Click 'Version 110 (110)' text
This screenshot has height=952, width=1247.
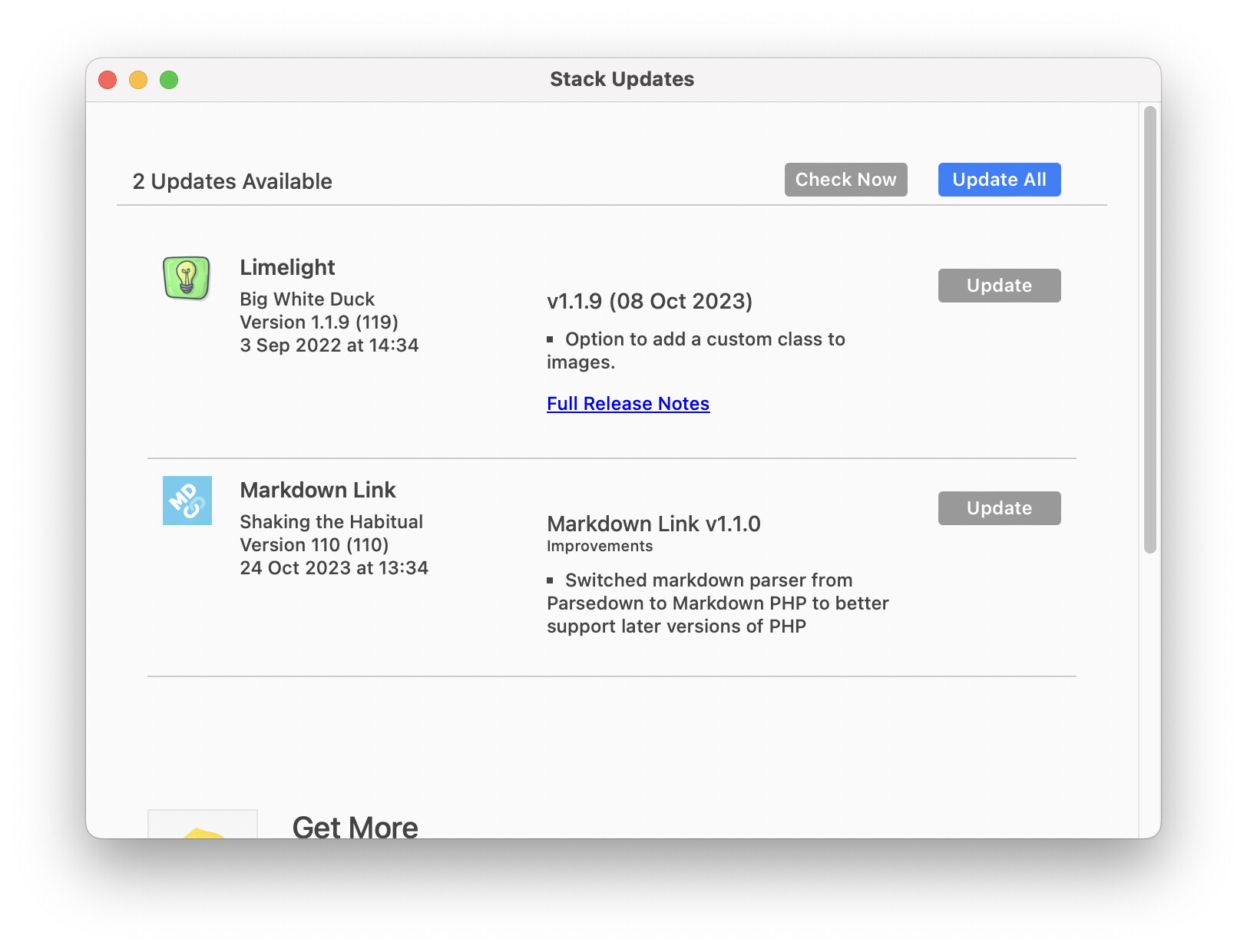(314, 545)
